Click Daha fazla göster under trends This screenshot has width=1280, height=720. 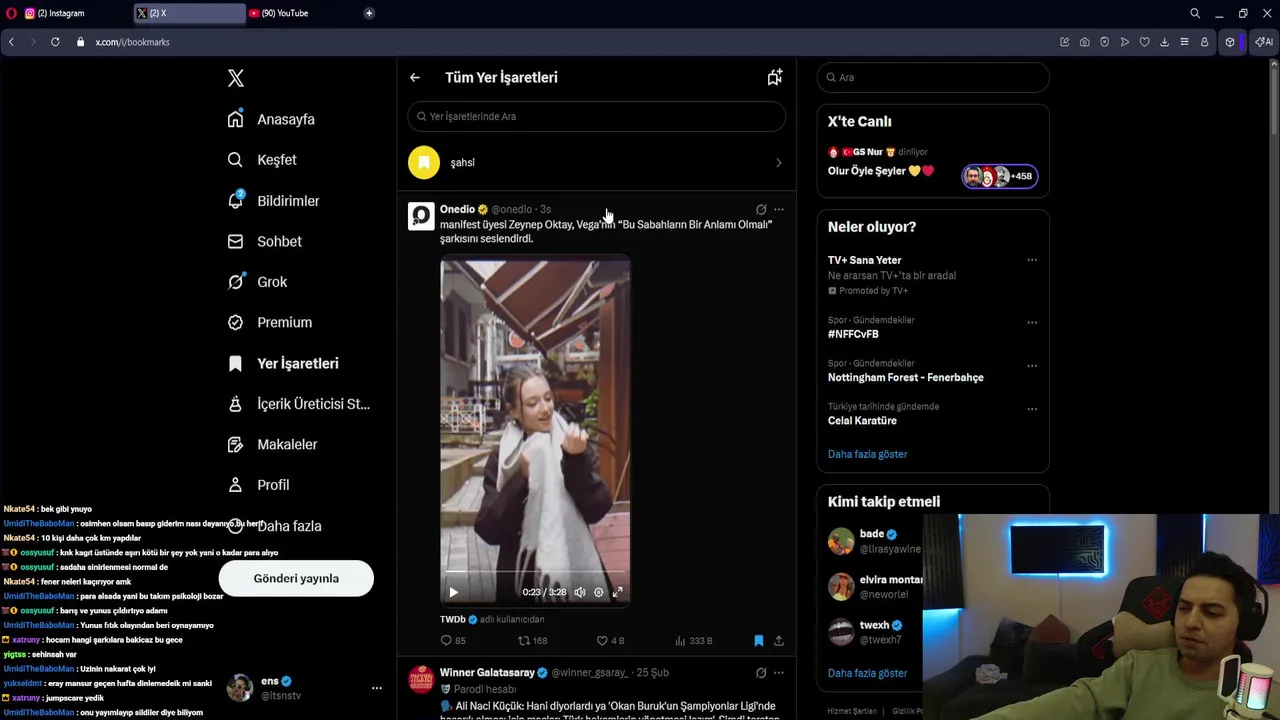coord(867,454)
